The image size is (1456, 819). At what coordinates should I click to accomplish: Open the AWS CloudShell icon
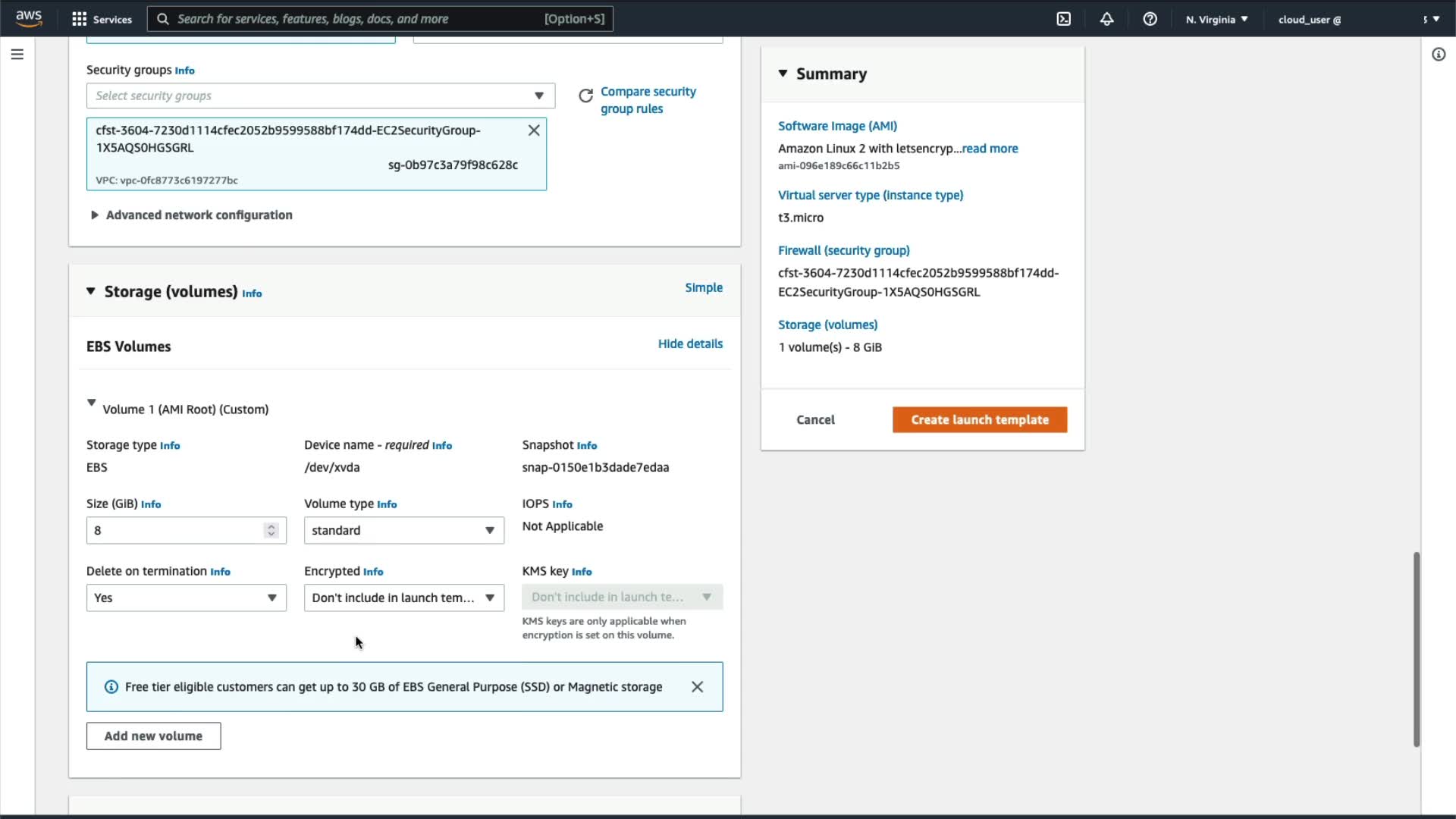1063,19
